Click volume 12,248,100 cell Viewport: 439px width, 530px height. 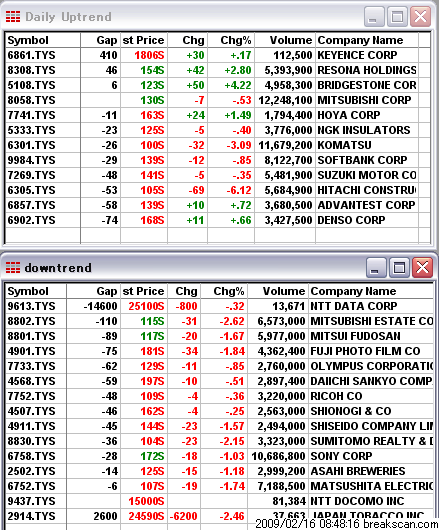point(285,100)
